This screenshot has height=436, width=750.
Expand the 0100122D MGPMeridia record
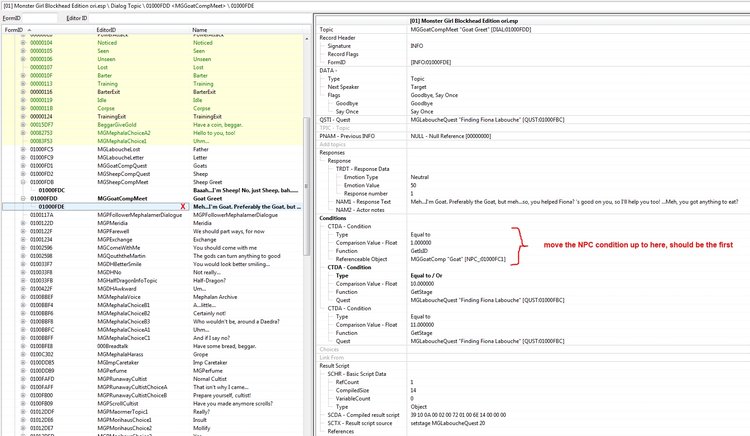pyautogui.click(x=23, y=223)
